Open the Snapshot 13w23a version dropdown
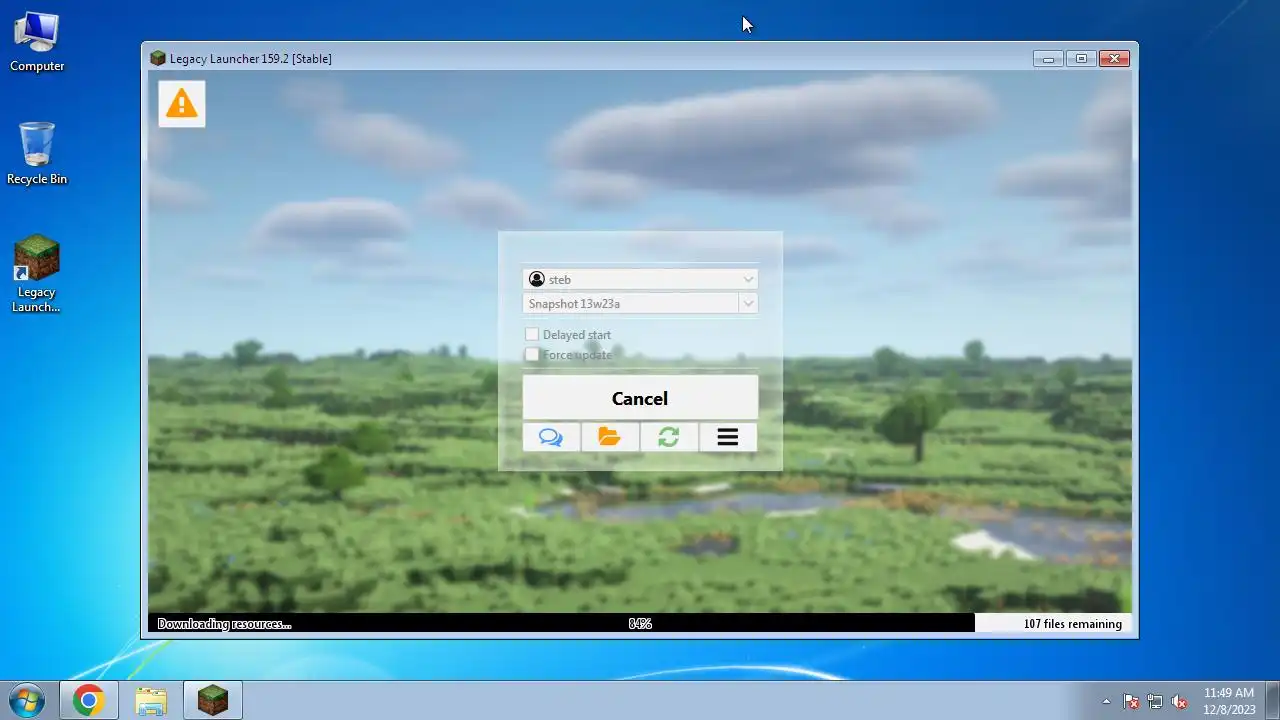 (x=640, y=303)
